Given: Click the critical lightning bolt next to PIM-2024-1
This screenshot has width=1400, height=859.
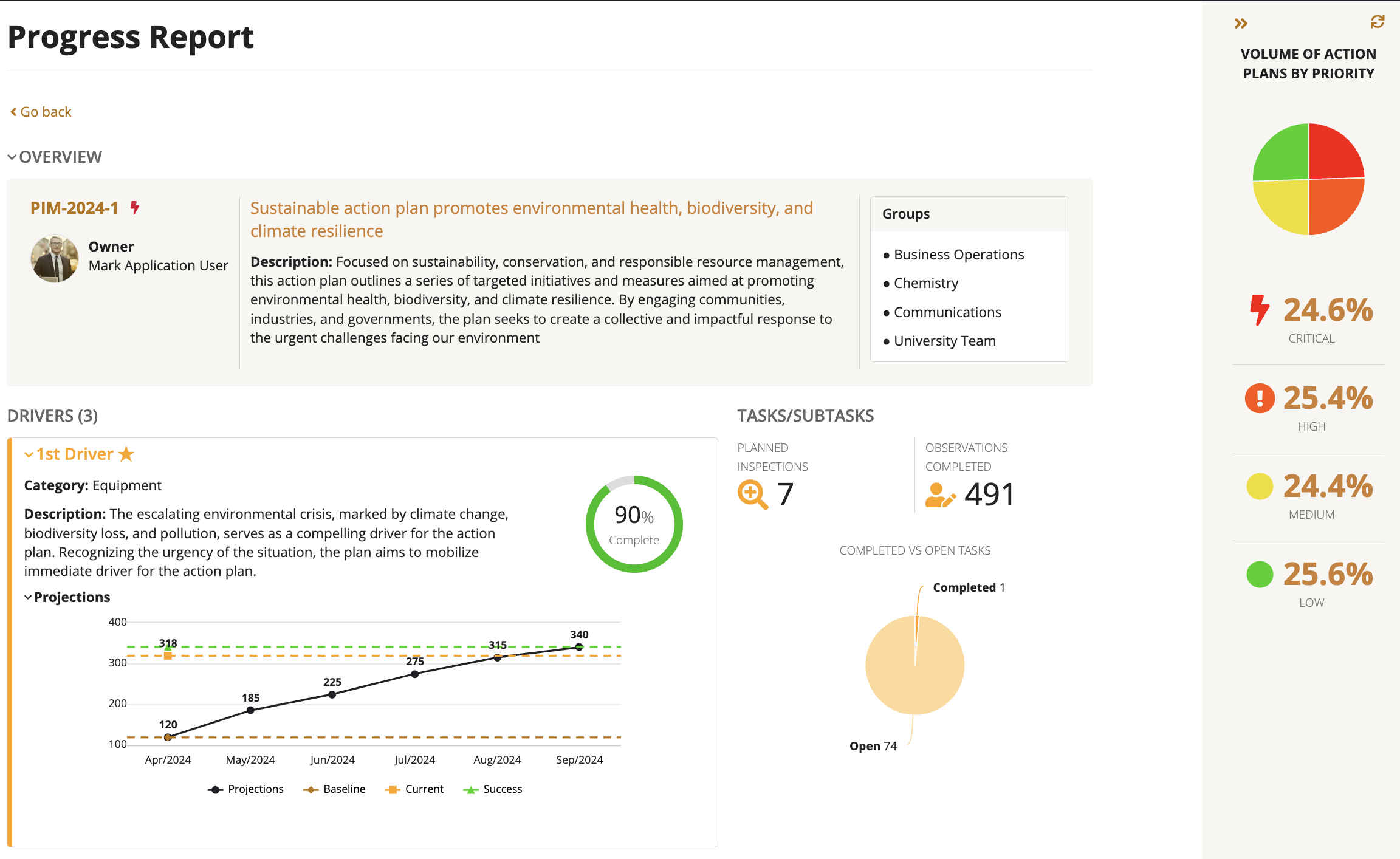Looking at the screenshot, I should [135, 208].
